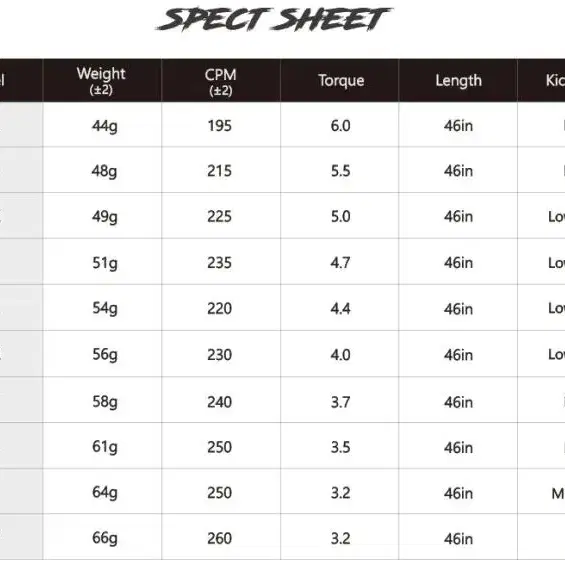This screenshot has height=565, width=565.
Task: Click the Torque column header
Action: tap(341, 81)
